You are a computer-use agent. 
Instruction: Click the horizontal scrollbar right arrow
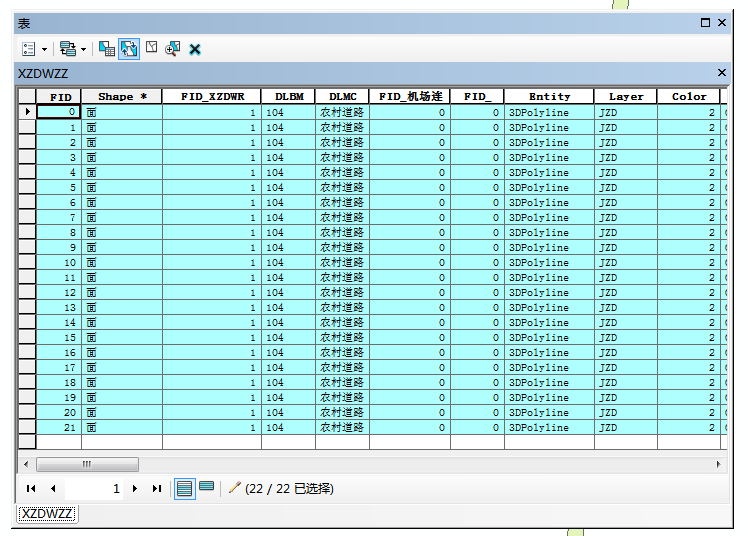tap(717, 464)
